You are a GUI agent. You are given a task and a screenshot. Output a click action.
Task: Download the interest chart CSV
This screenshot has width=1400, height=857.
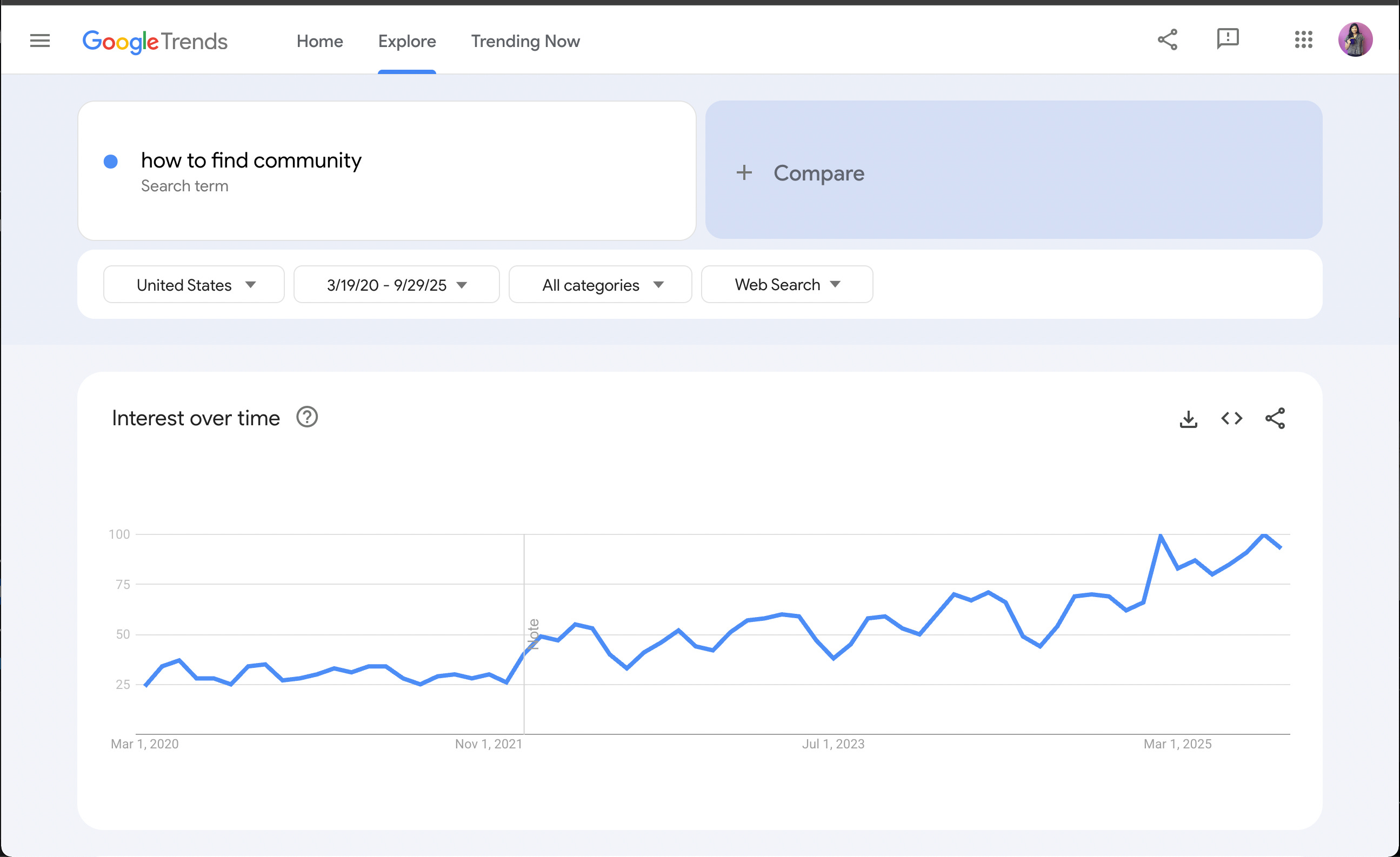(1188, 419)
